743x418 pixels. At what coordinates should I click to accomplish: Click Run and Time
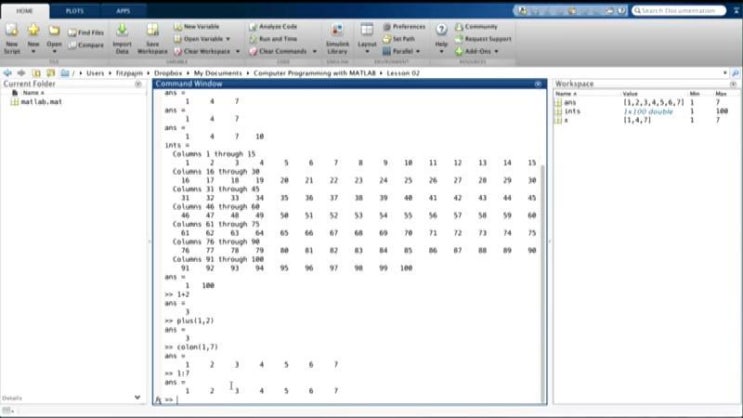pos(273,39)
